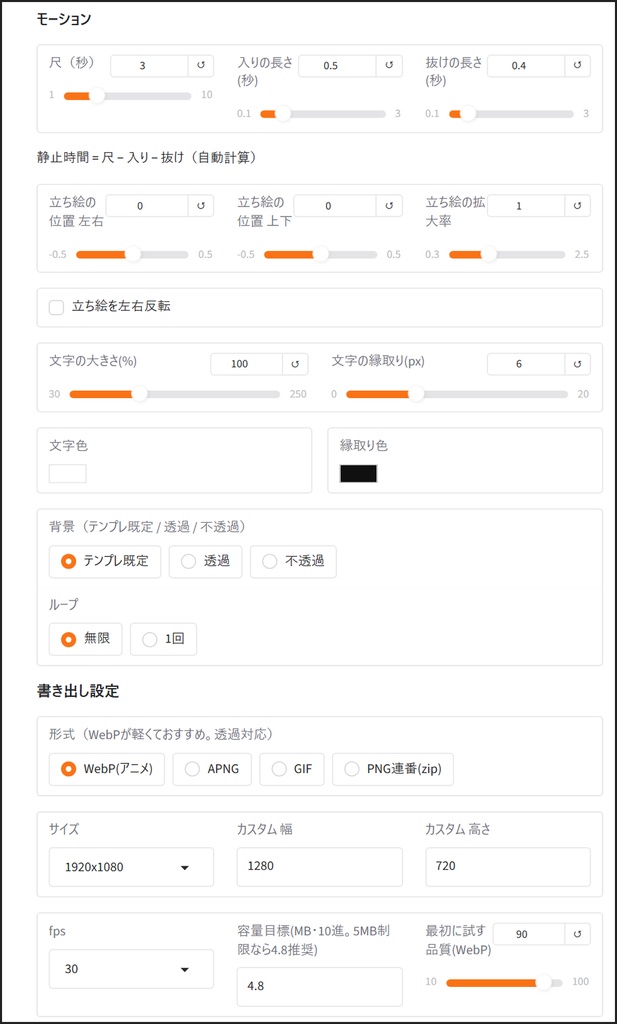Click the 立ち絵の位置 左右 slider handle
Viewport: 617px width, 1024px height.
[133, 254]
